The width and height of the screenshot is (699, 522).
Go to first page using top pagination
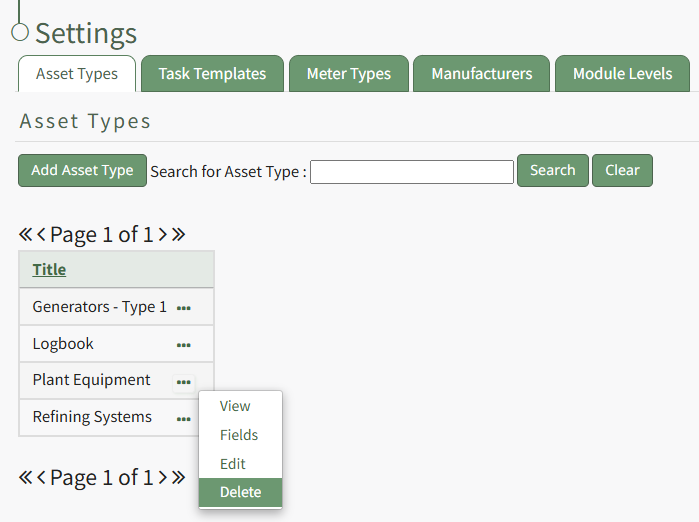point(25,235)
